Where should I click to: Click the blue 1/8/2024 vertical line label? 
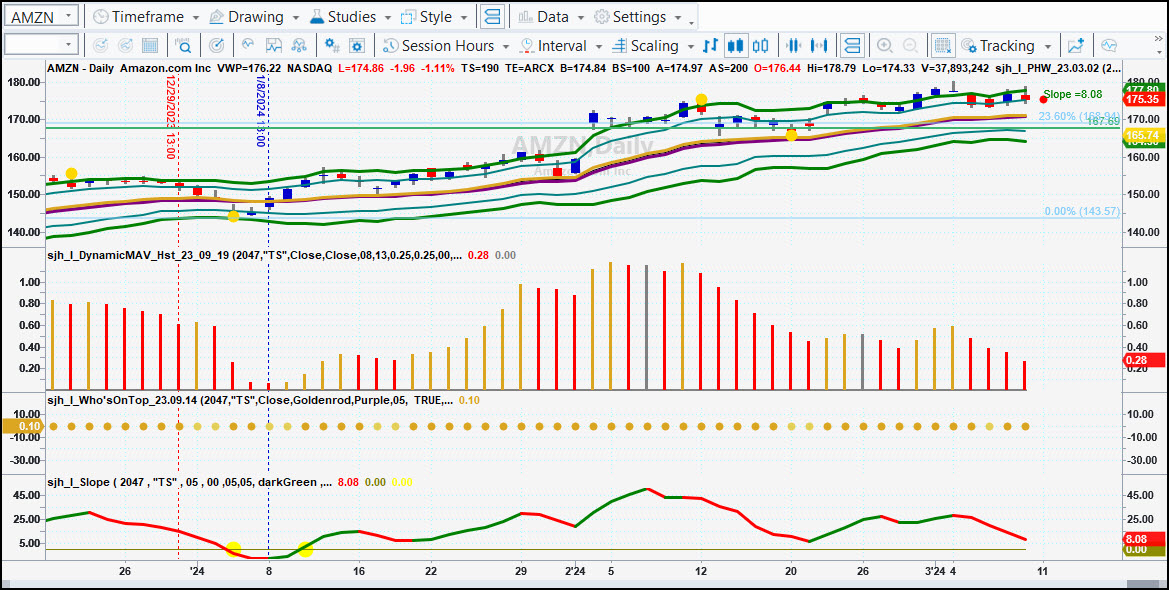[260, 110]
